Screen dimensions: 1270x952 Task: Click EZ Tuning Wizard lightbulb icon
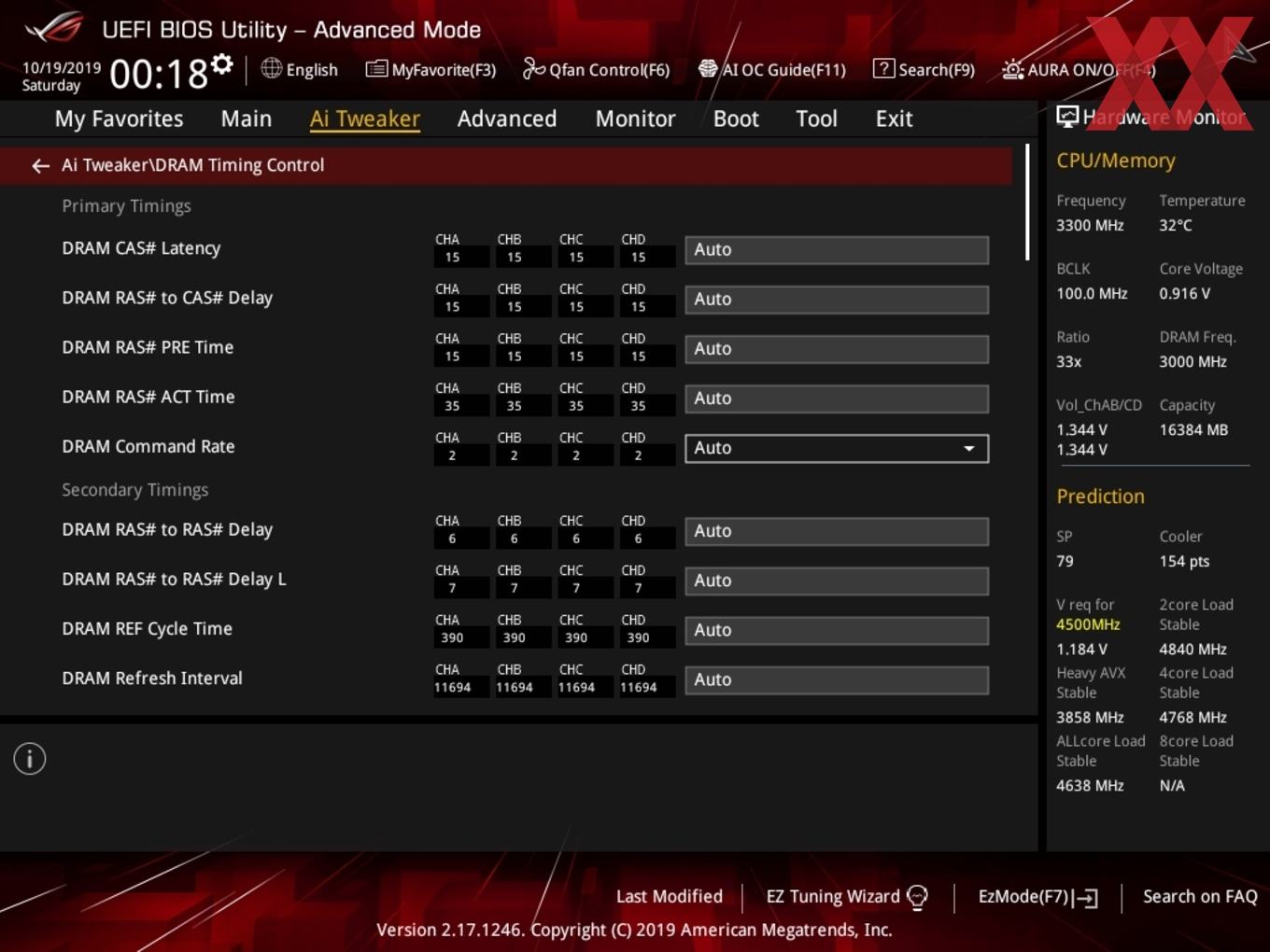pyautogui.click(x=917, y=897)
